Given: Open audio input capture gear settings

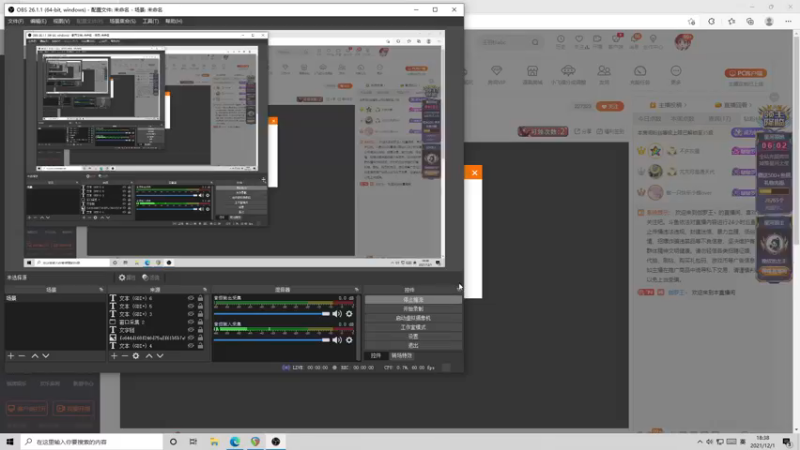Looking at the screenshot, I should tap(349, 340).
